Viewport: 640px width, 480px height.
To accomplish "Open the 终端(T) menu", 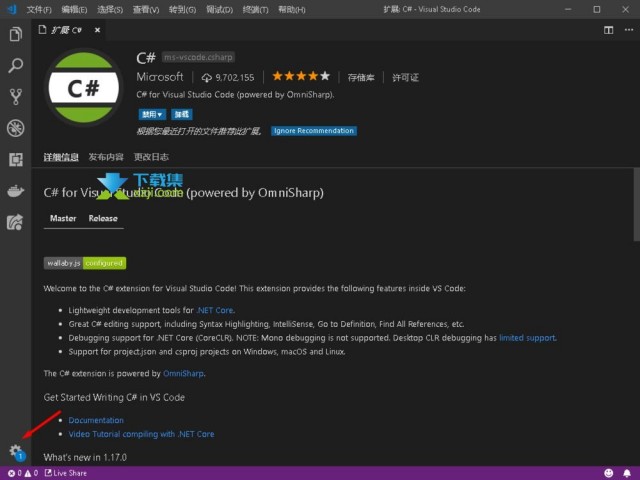I will [256, 9].
